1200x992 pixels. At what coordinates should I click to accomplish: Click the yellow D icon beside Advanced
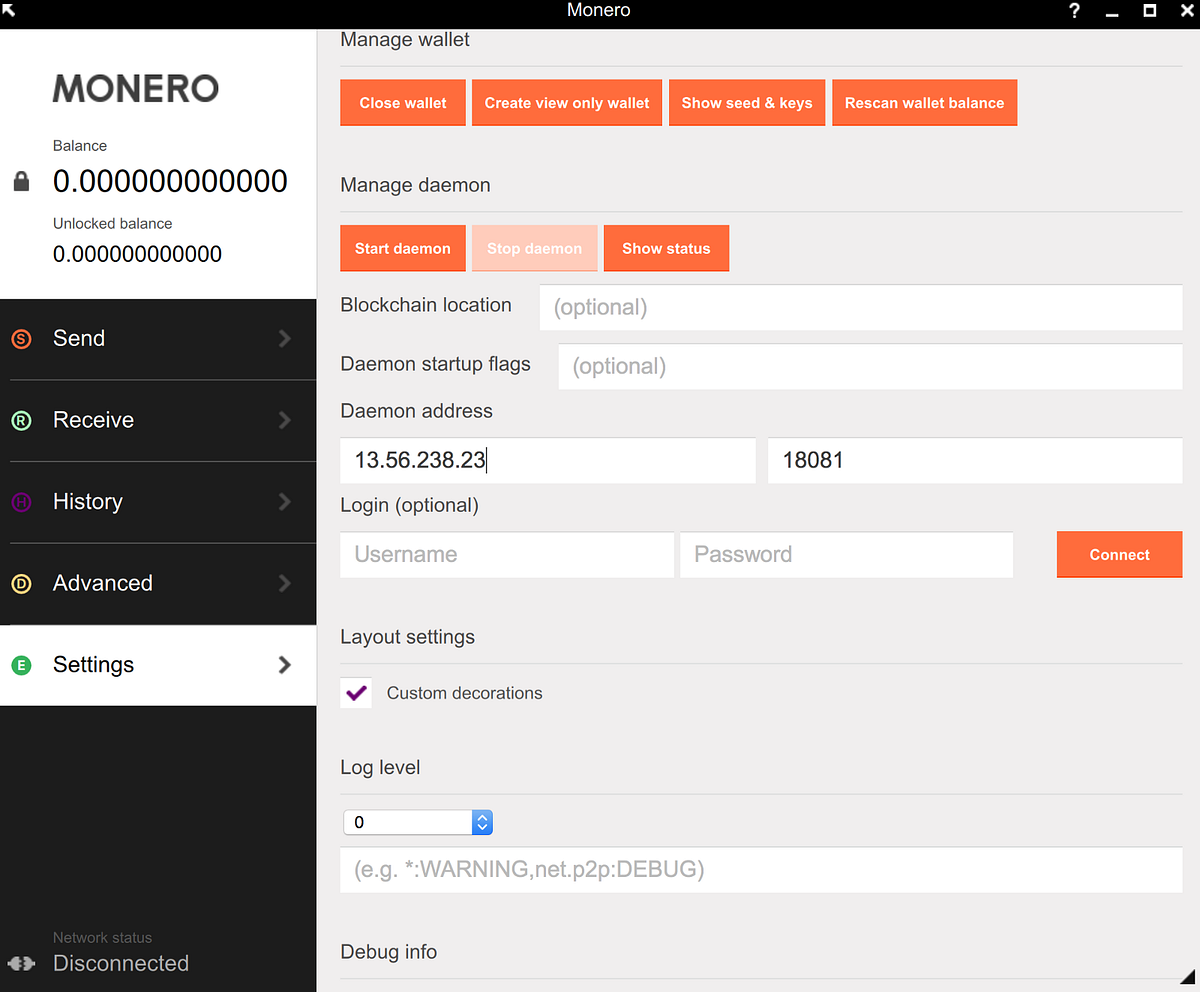pyautogui.click(x=21, y=584)
